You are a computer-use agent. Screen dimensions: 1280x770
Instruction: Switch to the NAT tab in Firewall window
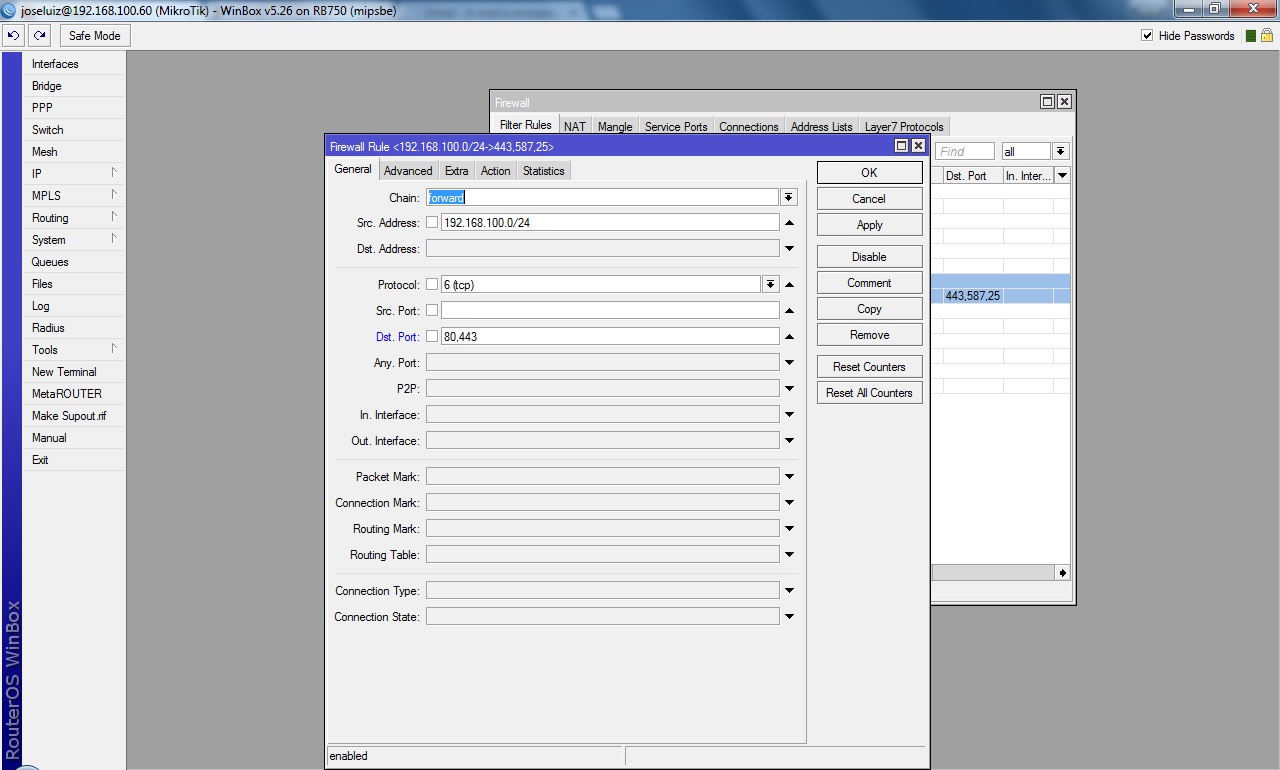point(575,127)
